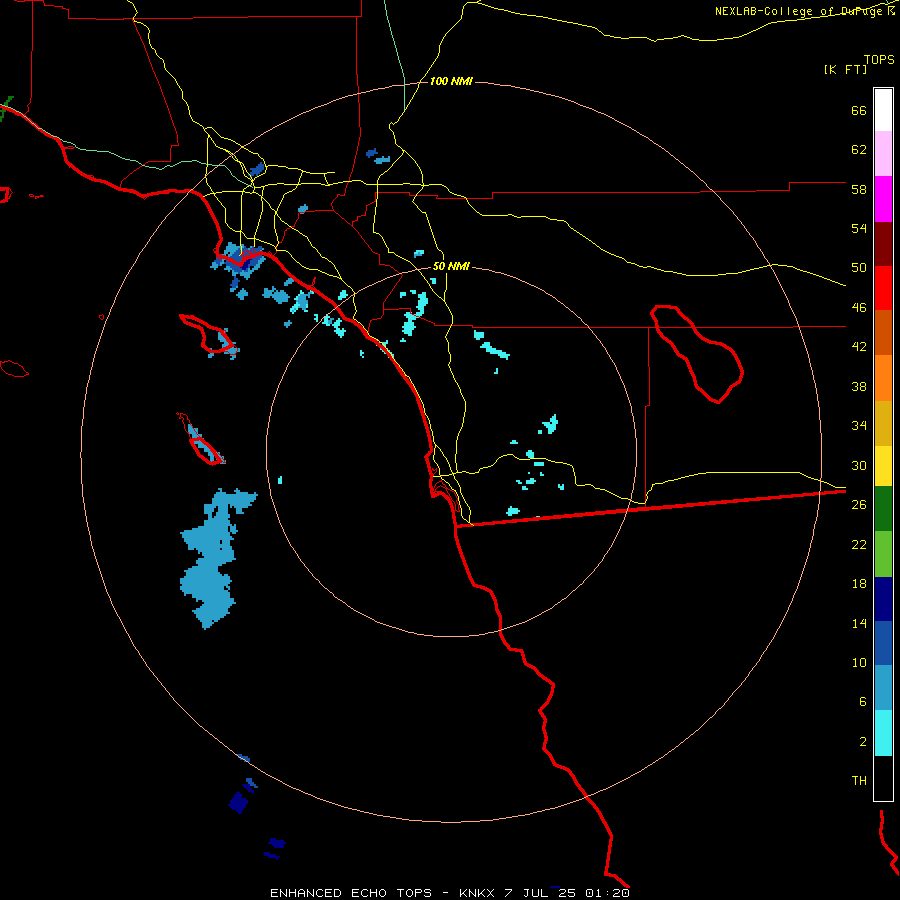Viewport: 900px width, 900px height.
Task: Click the "38" legend value
Action: 859,386
